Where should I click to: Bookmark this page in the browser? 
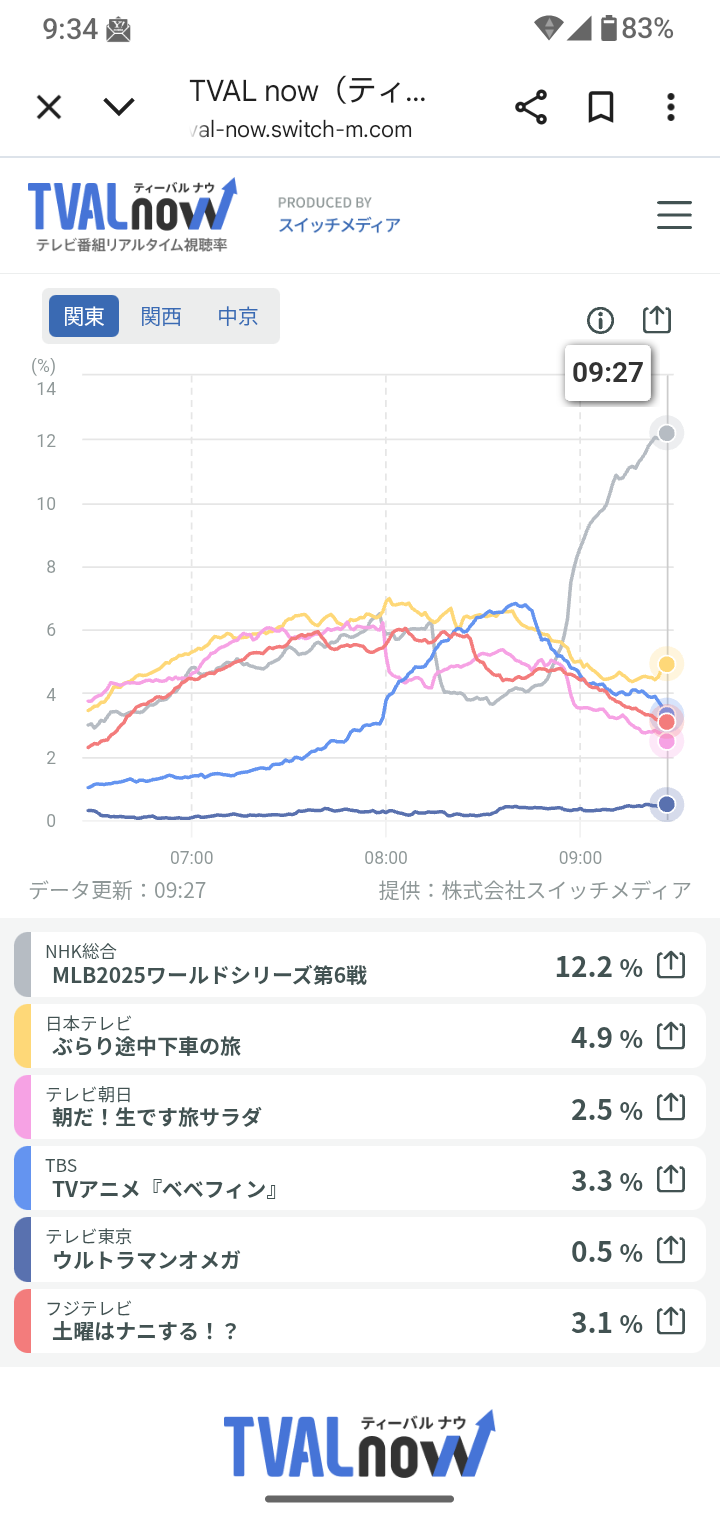(x=601, y=107)
